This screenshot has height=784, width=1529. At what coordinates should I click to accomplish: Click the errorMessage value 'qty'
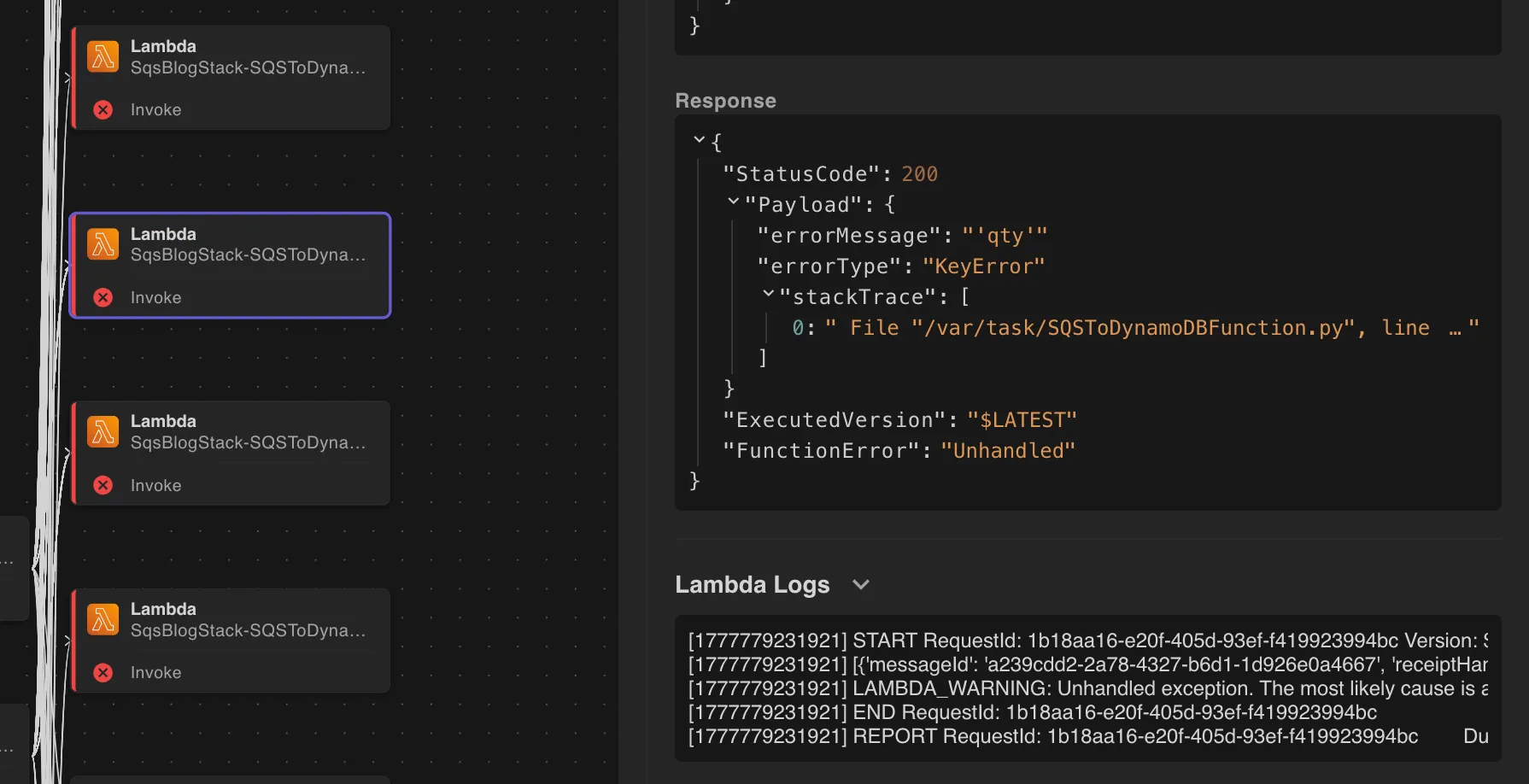click(1005, 236)
